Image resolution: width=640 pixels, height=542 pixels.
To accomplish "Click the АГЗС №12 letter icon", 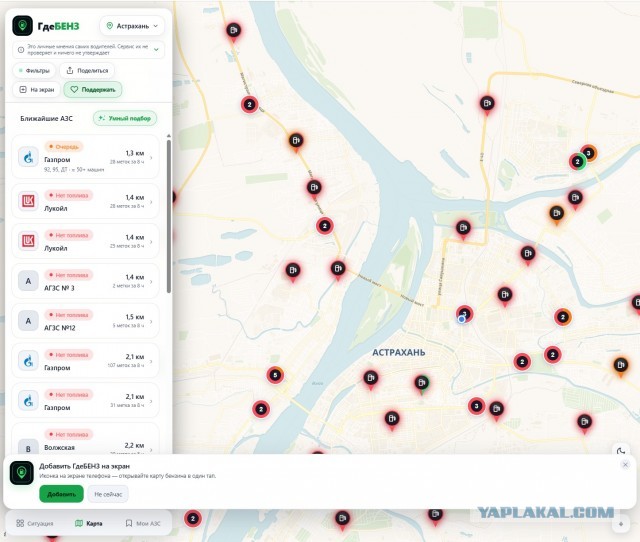I will click(x=28, y=321).
